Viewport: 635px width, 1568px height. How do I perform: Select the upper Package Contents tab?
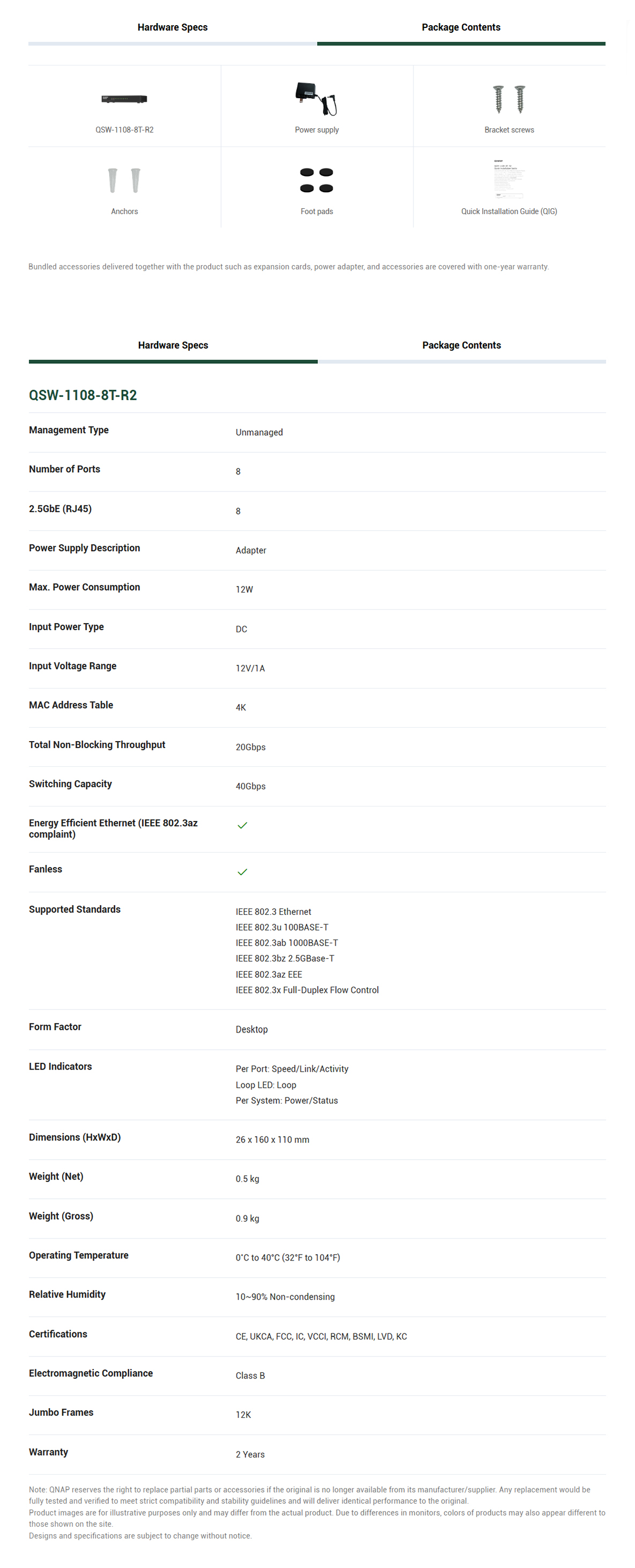tap(461, 27)
